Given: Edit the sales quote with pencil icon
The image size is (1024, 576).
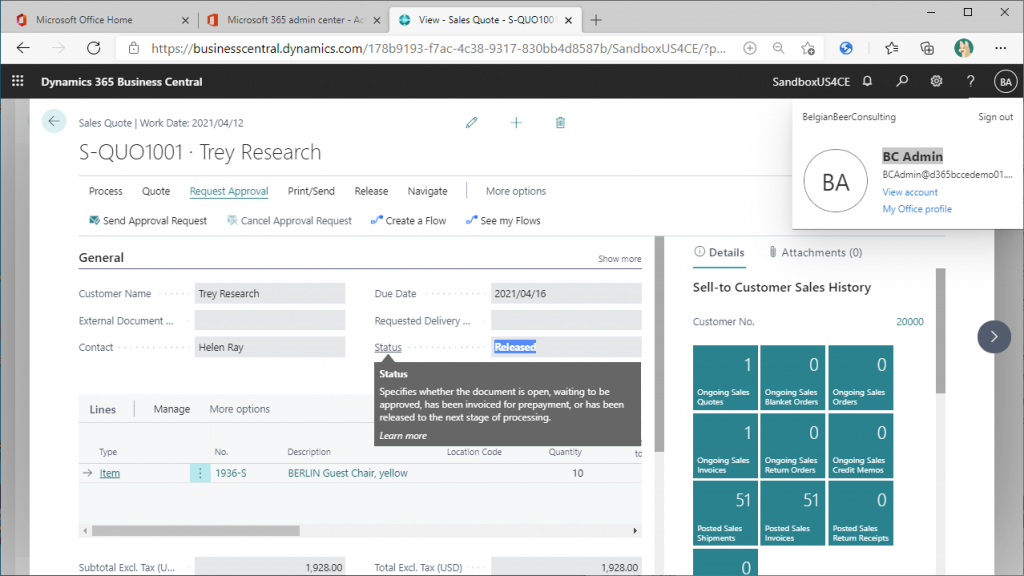Looking at the screenshot, I should pyautogui.click(x=472, y=122).
